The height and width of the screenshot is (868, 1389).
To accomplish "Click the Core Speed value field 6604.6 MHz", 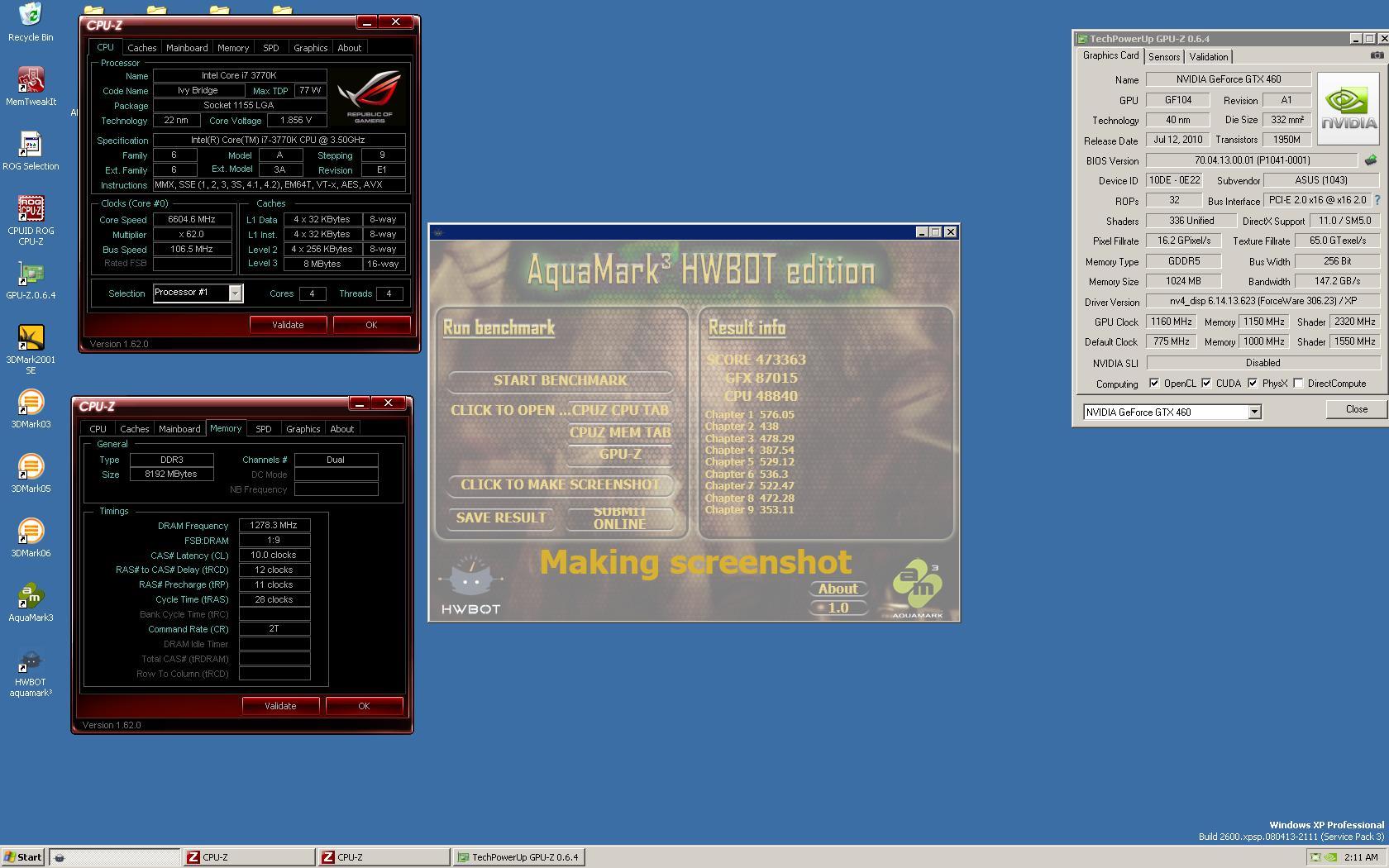I will tap(192, 220).
